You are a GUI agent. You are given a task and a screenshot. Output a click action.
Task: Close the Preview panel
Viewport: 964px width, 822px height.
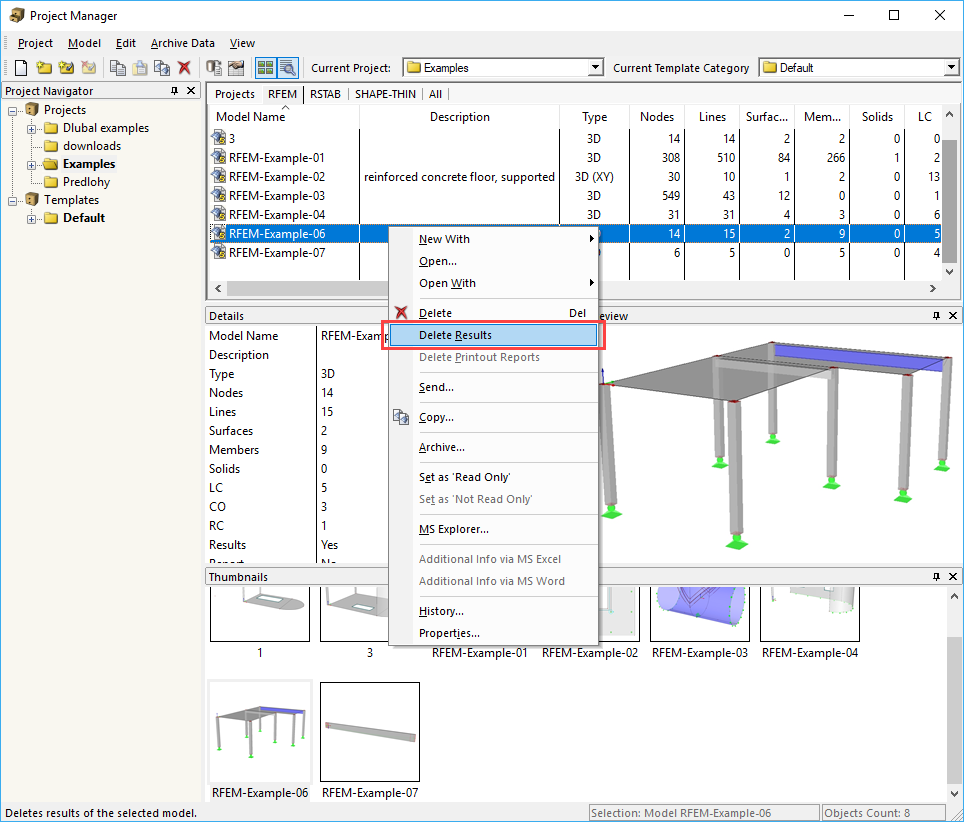(953, 316)
